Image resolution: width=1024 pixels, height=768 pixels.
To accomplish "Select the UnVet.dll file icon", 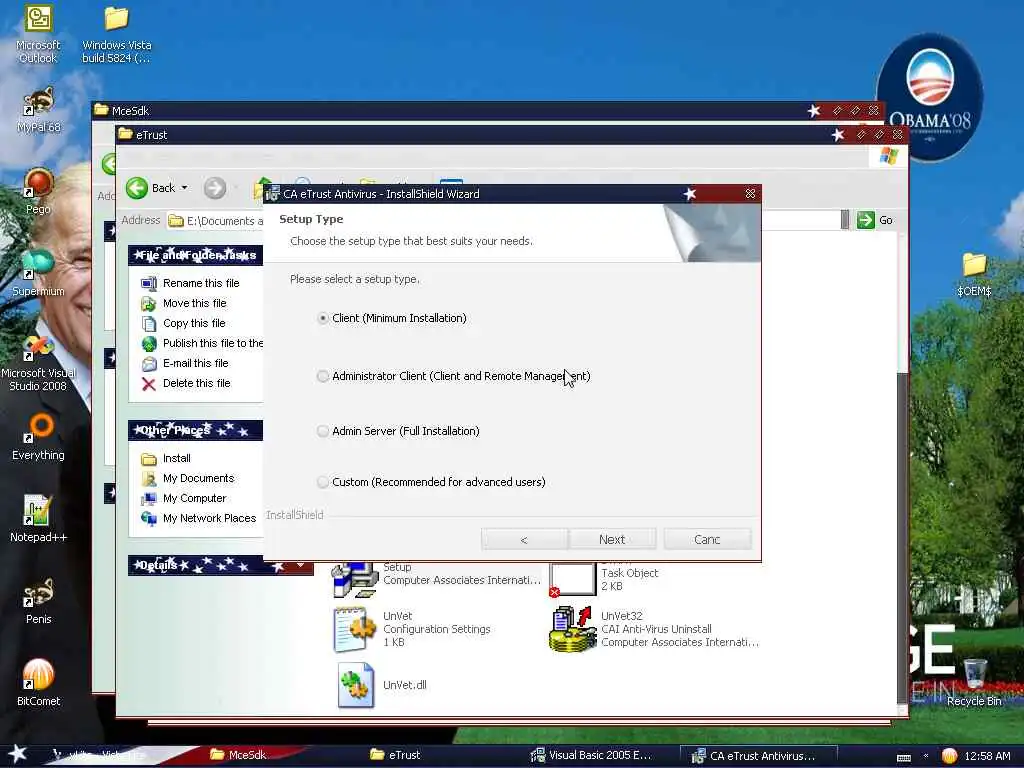I will click(x=355, y=685).
